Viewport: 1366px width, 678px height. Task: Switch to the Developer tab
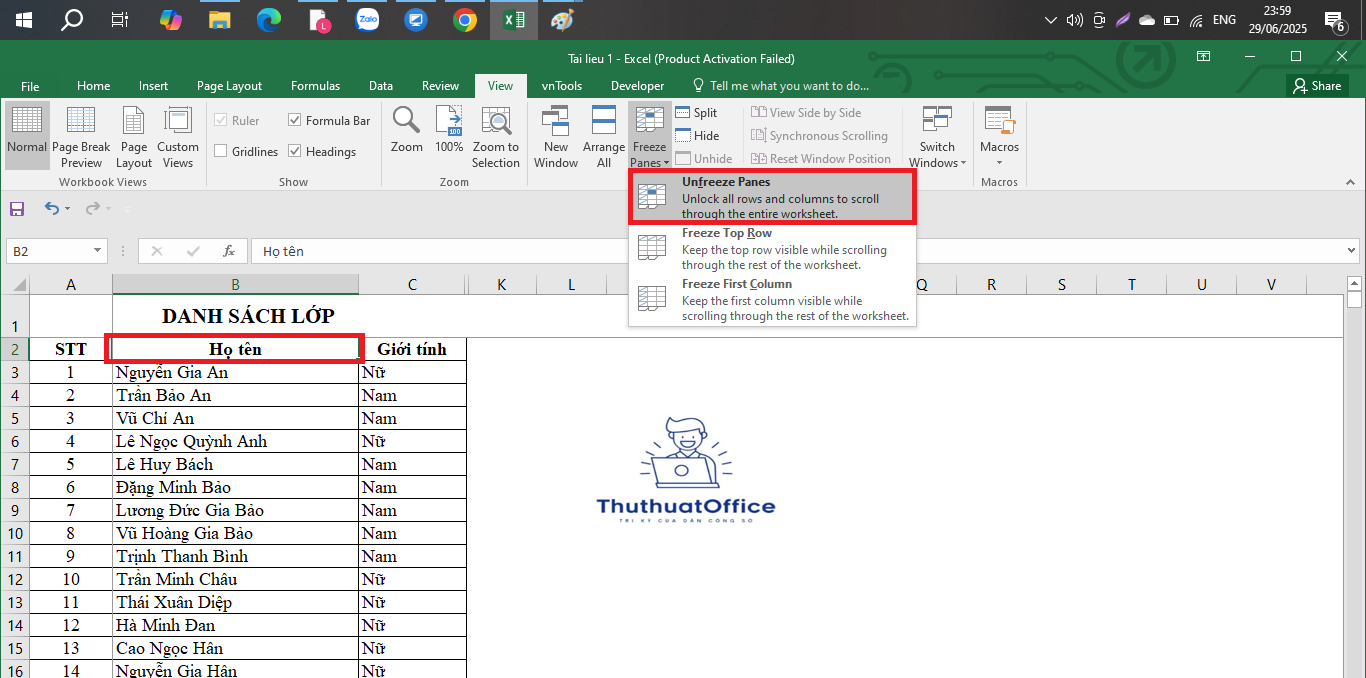(637, 86)
